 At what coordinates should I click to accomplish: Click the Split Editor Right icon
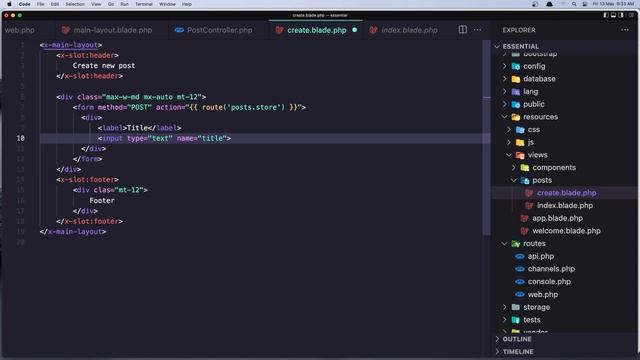[x=462, y=29]
